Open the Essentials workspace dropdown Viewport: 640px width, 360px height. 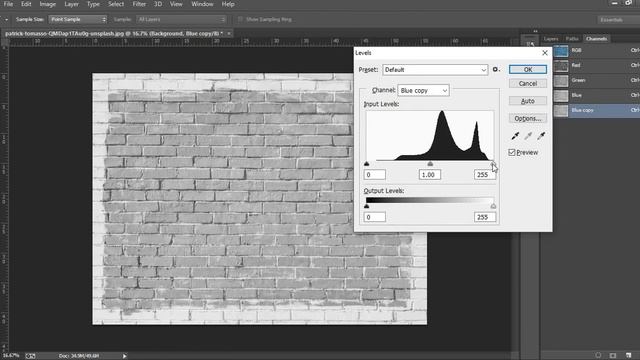point(618,20)
